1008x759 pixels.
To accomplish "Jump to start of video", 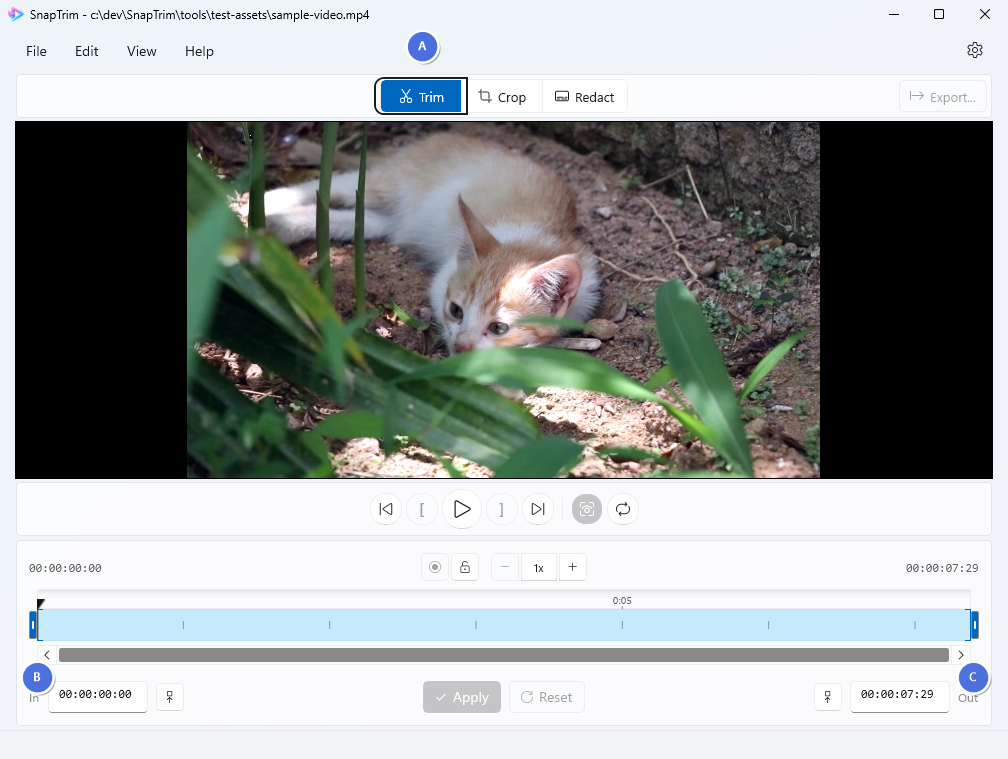I will [385, 509].
